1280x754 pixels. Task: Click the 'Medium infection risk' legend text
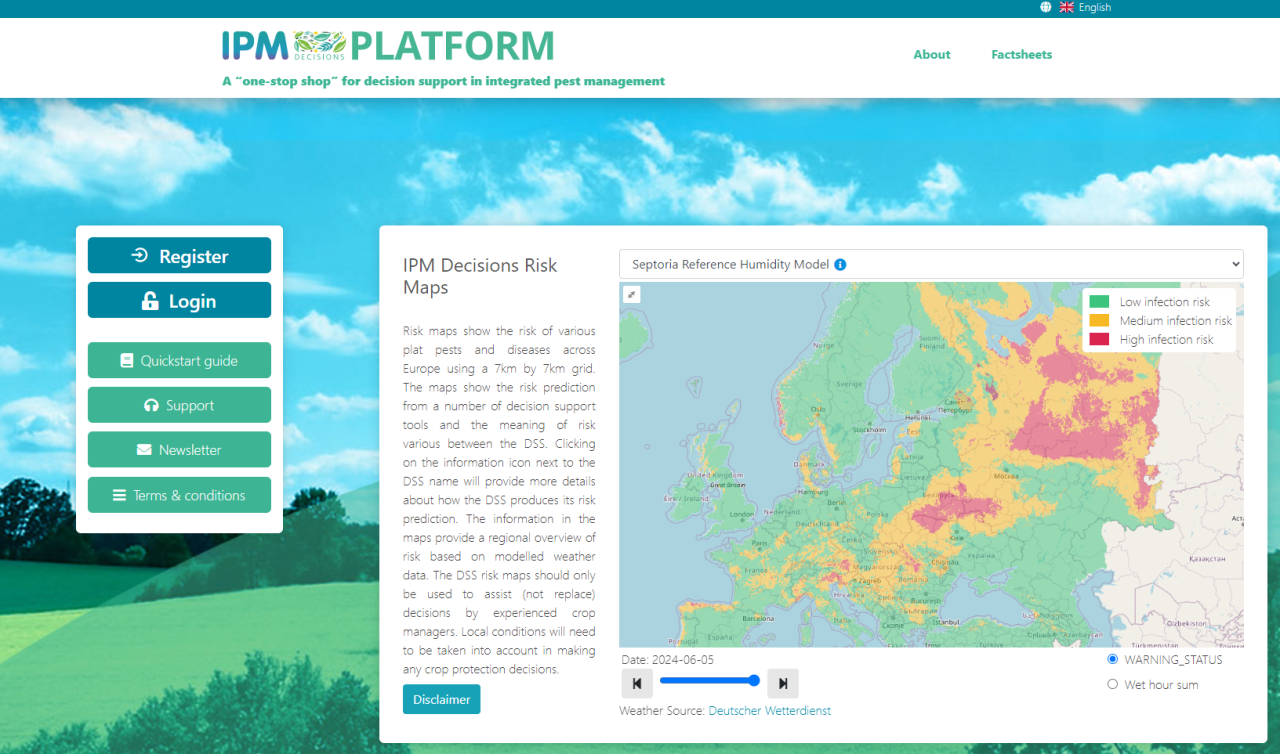pos(1176,321)
